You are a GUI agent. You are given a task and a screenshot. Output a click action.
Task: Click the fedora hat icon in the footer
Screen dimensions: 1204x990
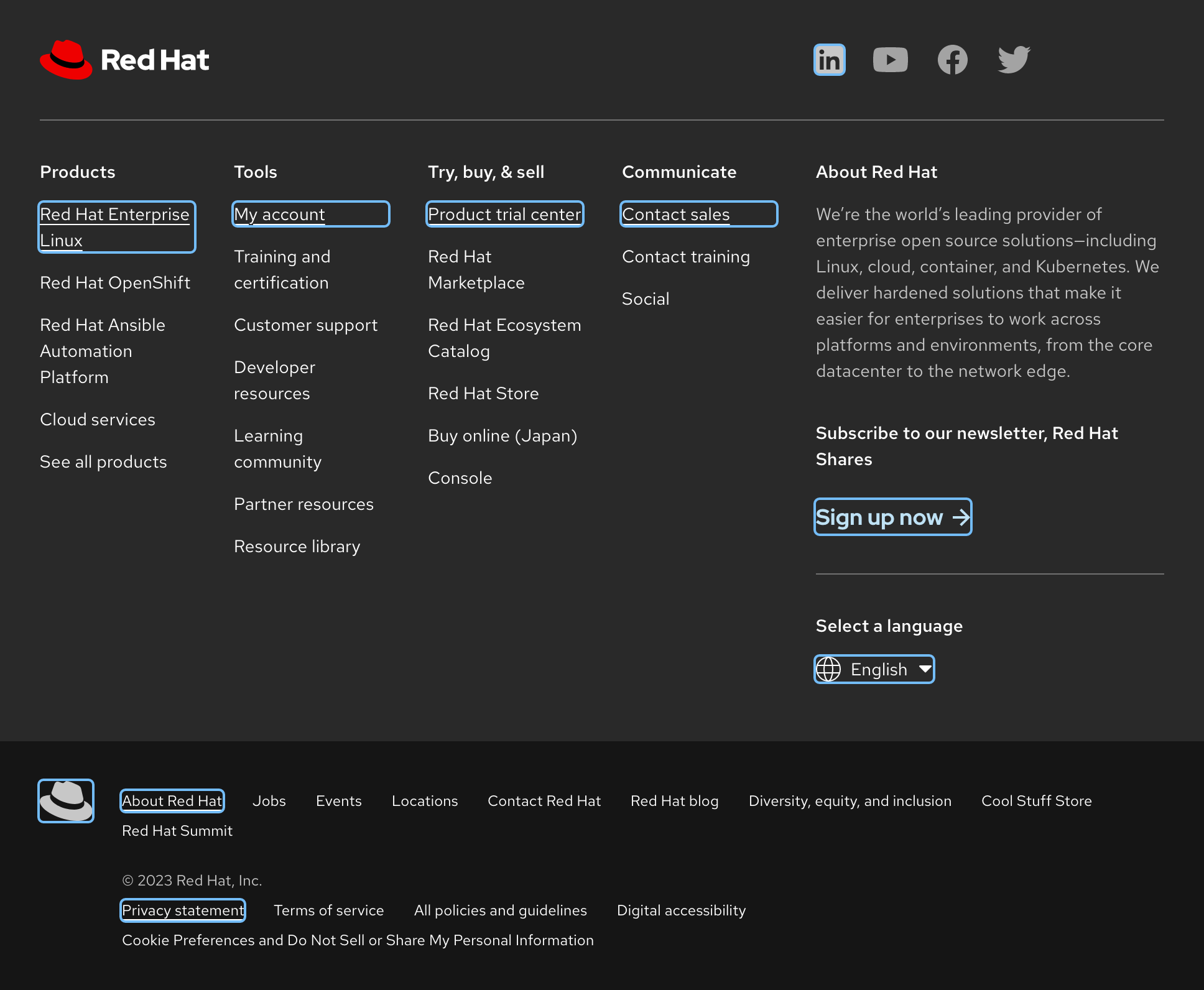(65, 800)
